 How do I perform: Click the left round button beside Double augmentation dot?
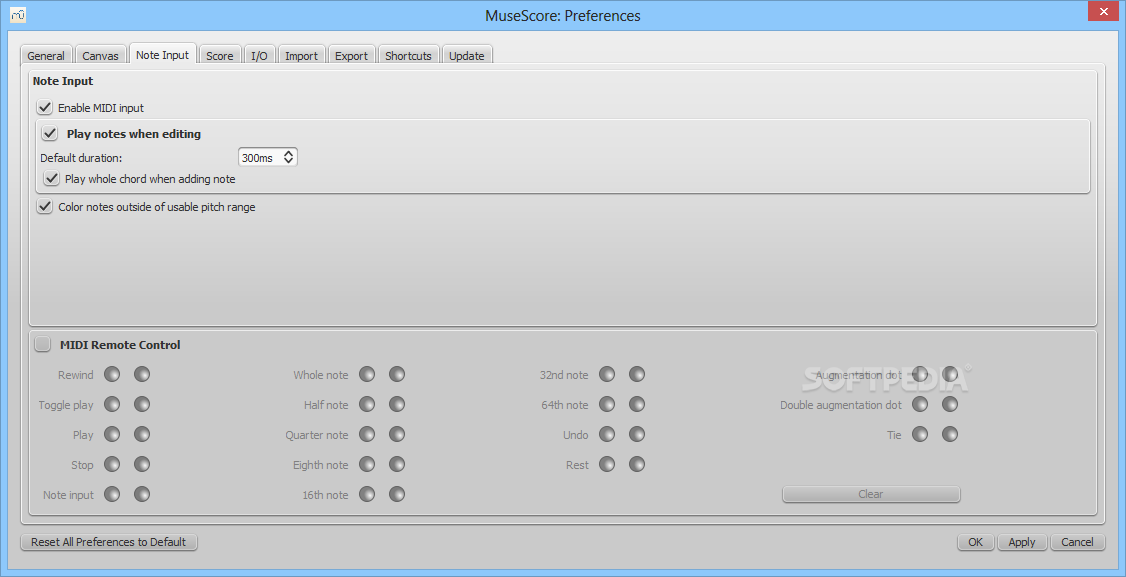tap(920, 405)
